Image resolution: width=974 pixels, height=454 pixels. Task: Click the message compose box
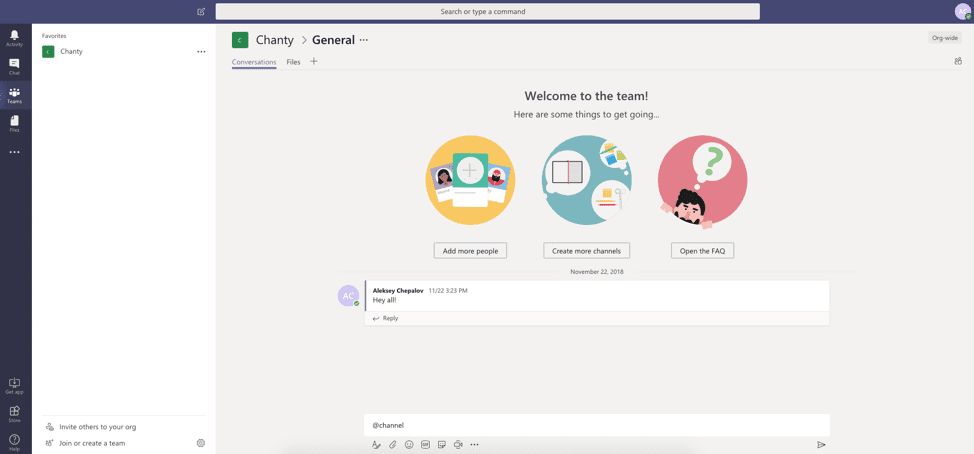pos(597,425)
